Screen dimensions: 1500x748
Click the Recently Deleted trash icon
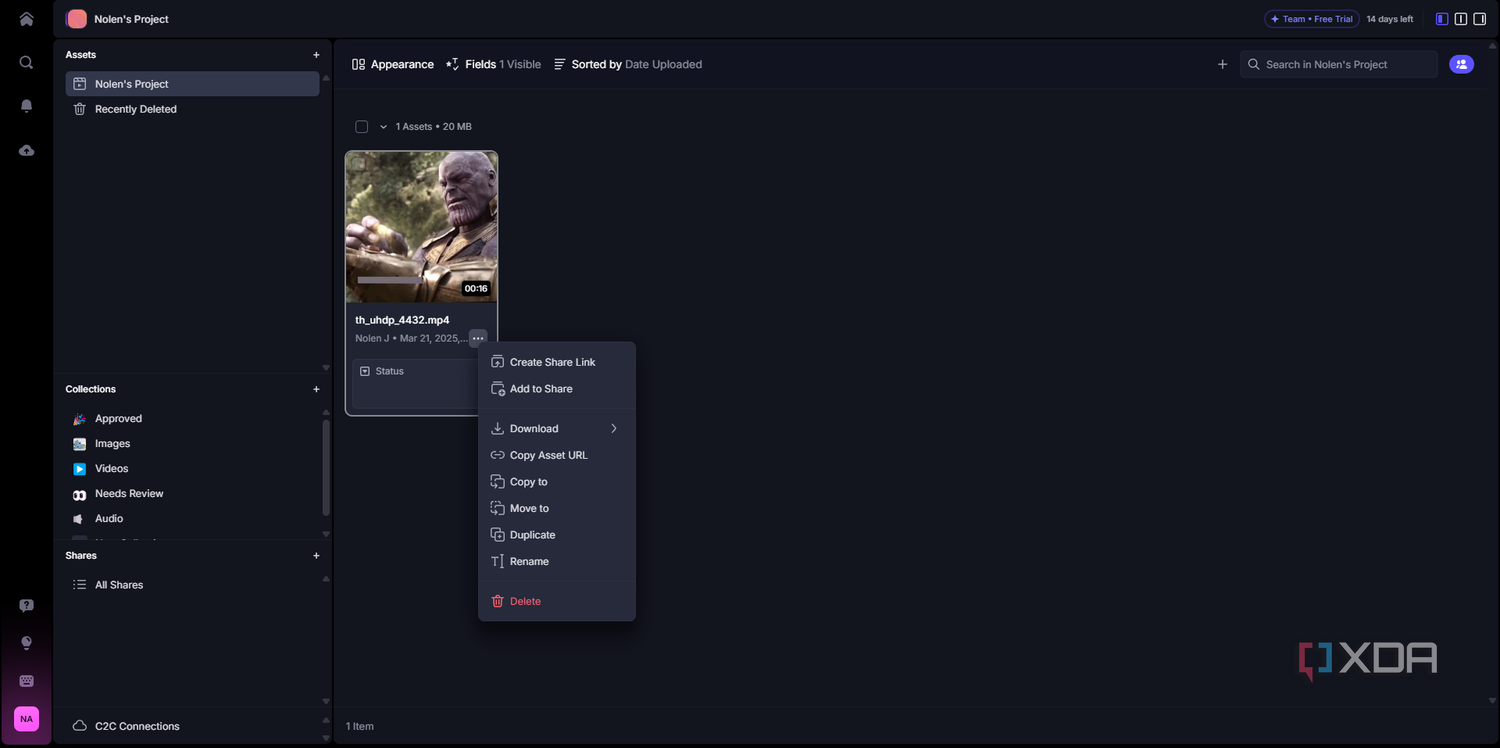[79, 109]
